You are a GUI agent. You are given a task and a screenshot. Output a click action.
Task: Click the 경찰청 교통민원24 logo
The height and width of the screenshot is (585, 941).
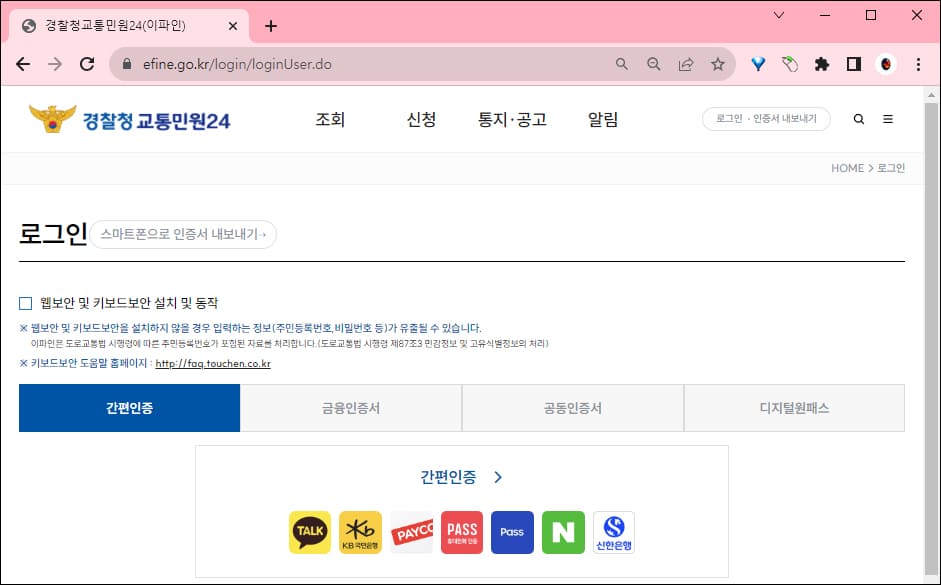pos(132,119)
